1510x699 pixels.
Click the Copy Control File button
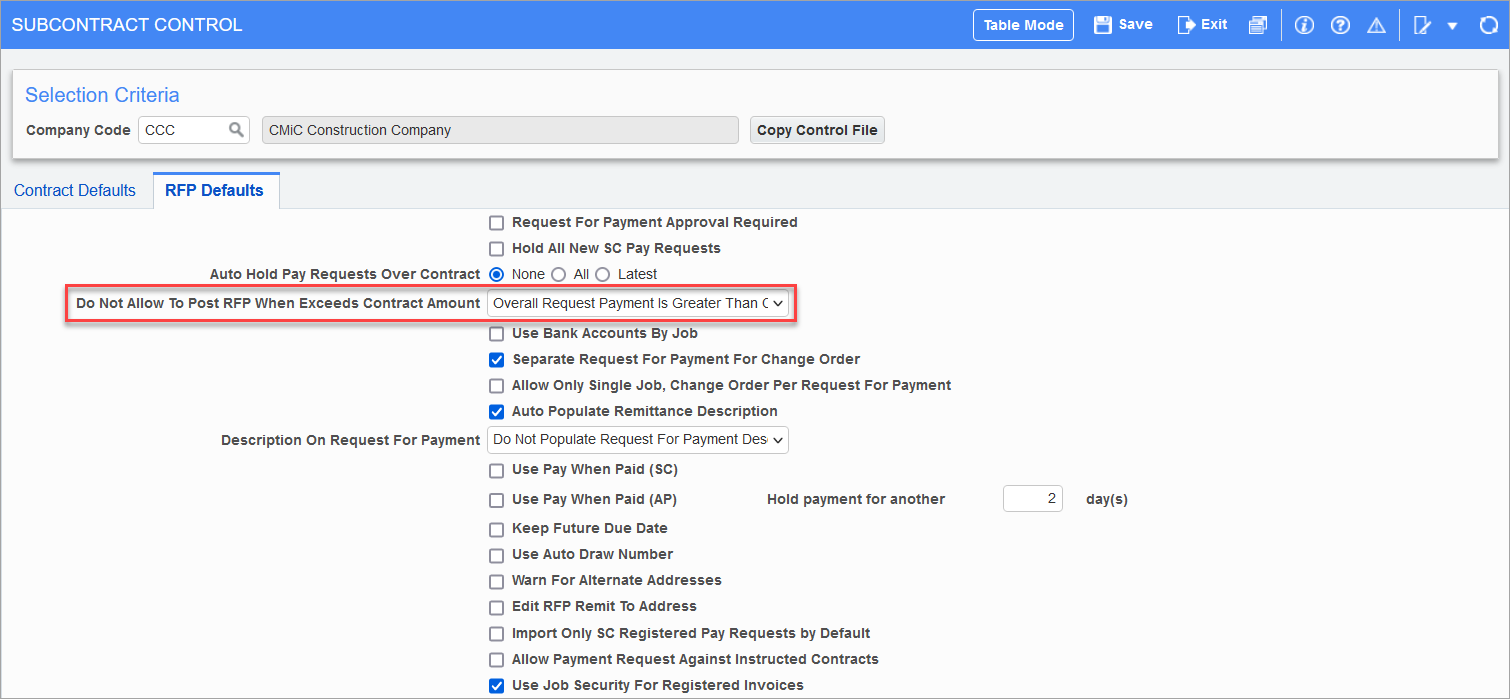pos(816,129)
